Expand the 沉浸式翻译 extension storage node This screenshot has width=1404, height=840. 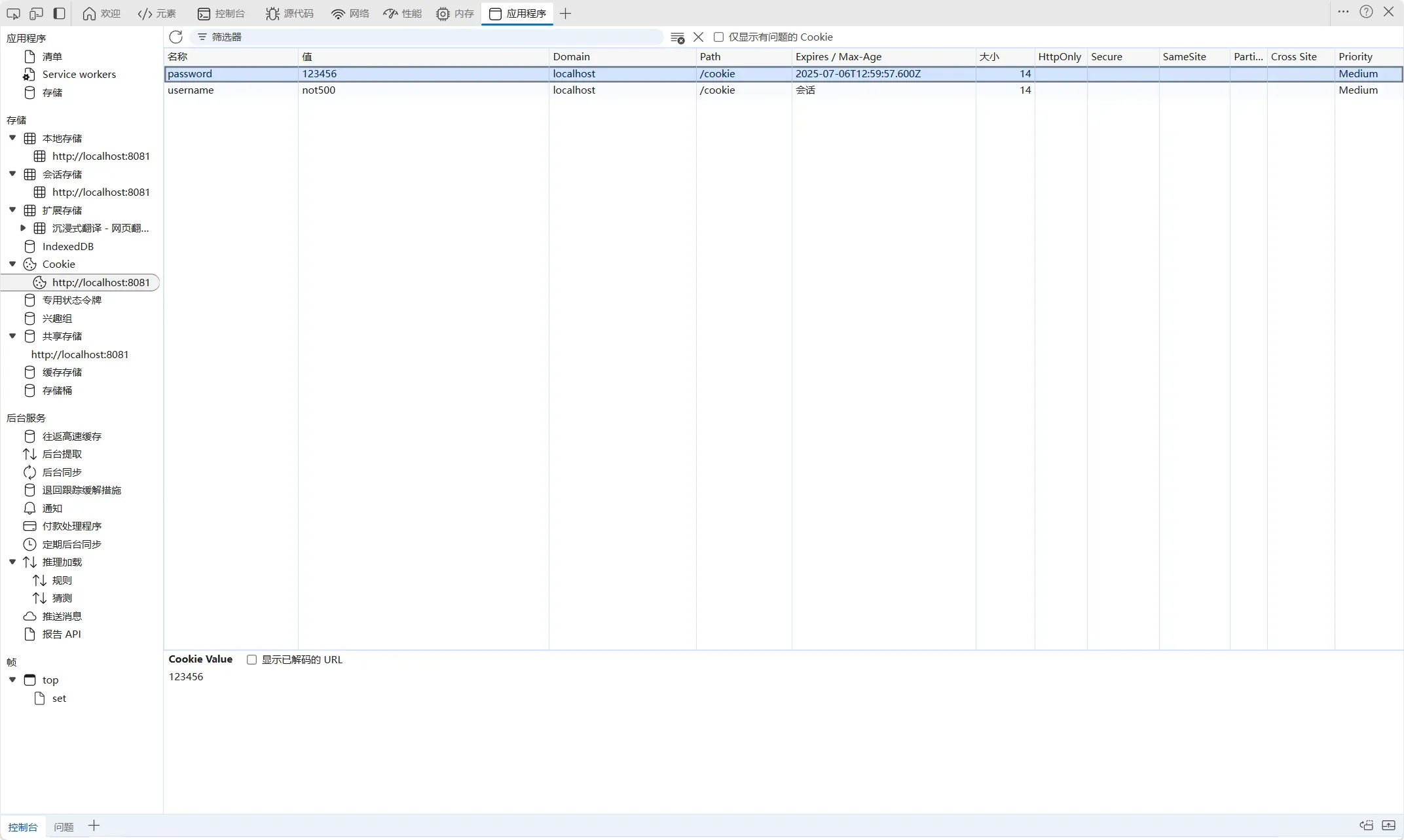coord(23,228)
